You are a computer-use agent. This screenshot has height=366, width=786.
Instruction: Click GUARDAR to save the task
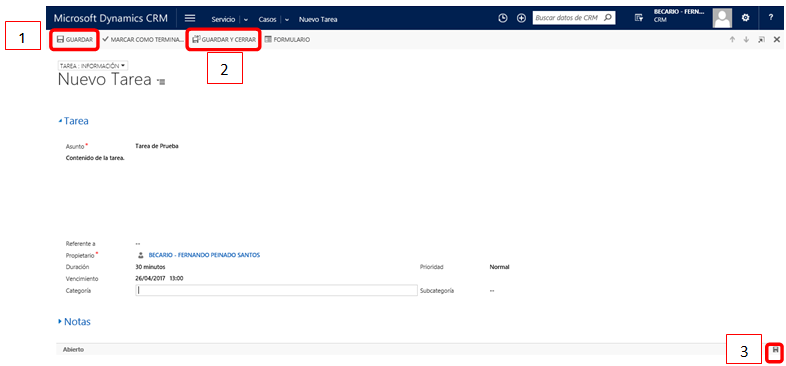[x=75, y=40]
